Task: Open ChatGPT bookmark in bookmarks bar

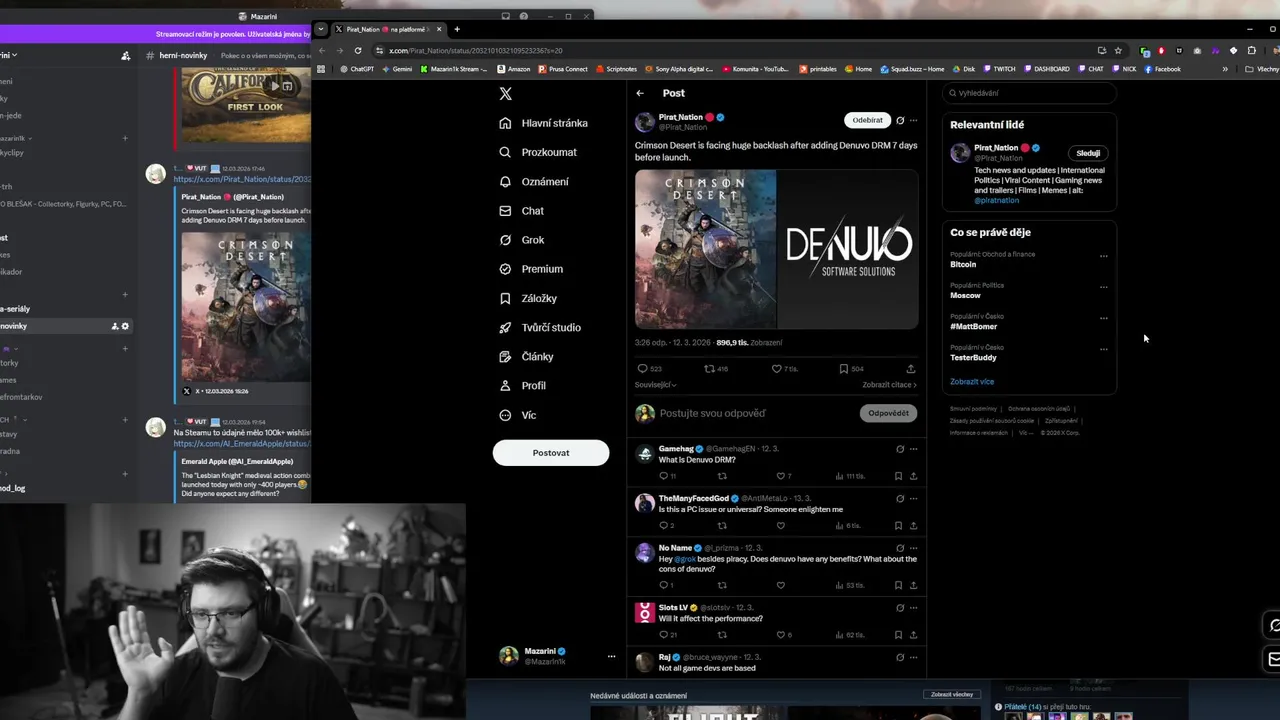Action: [355, 69]
